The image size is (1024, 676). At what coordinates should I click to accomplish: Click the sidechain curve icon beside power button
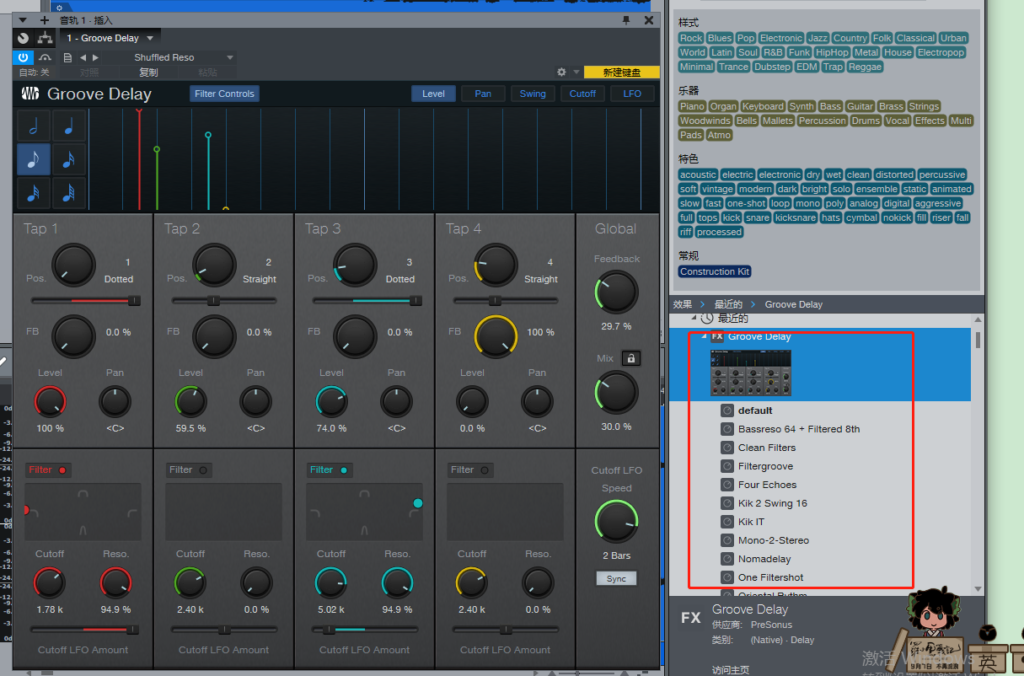coord(45,57)
